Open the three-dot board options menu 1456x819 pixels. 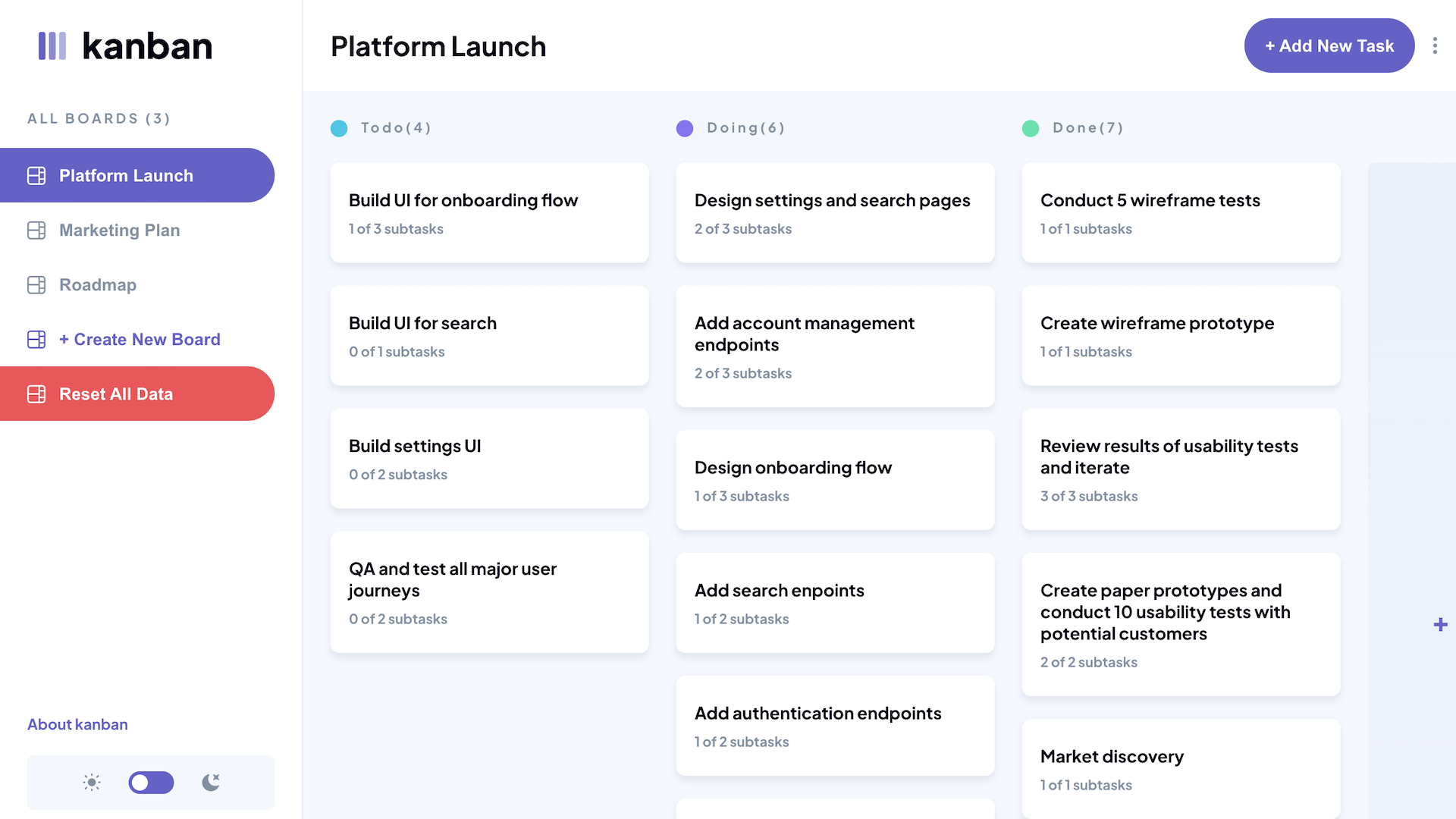(1435, 46)
